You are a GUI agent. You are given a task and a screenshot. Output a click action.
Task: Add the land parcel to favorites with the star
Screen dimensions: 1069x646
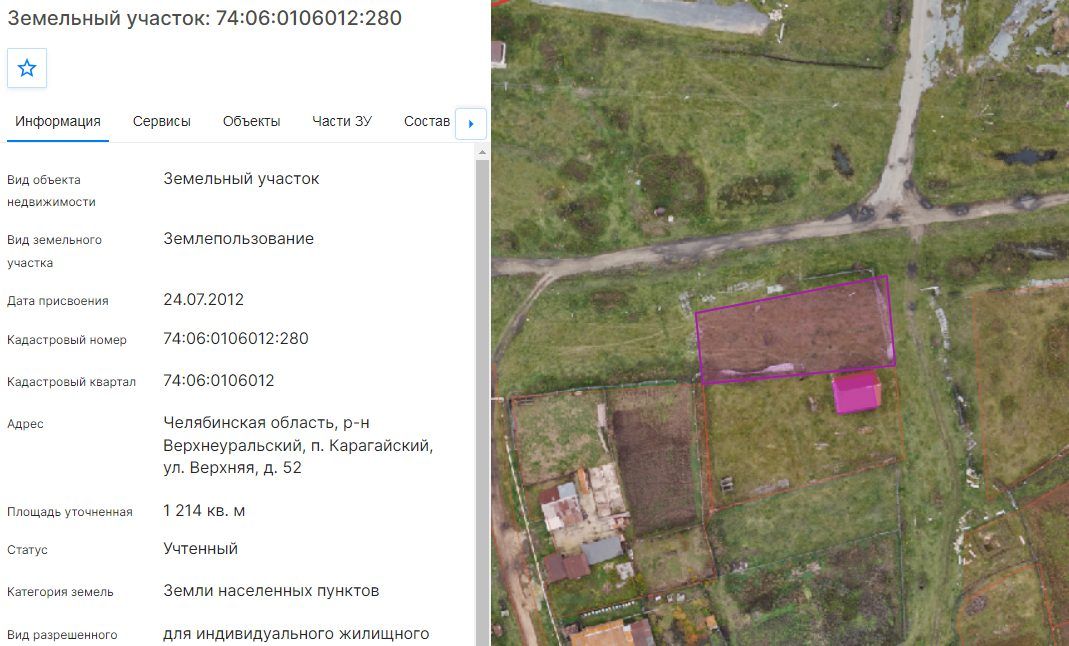point(27,68)
